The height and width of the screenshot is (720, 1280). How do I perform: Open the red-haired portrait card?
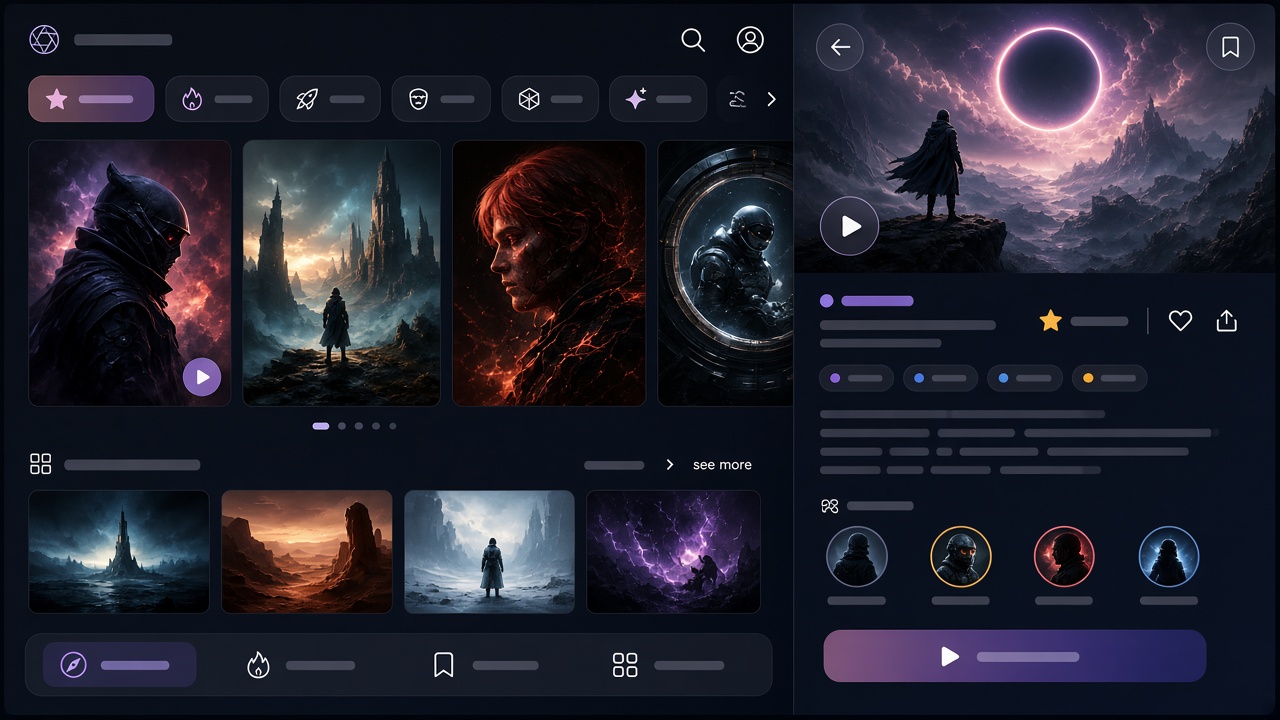click(549, 273)
